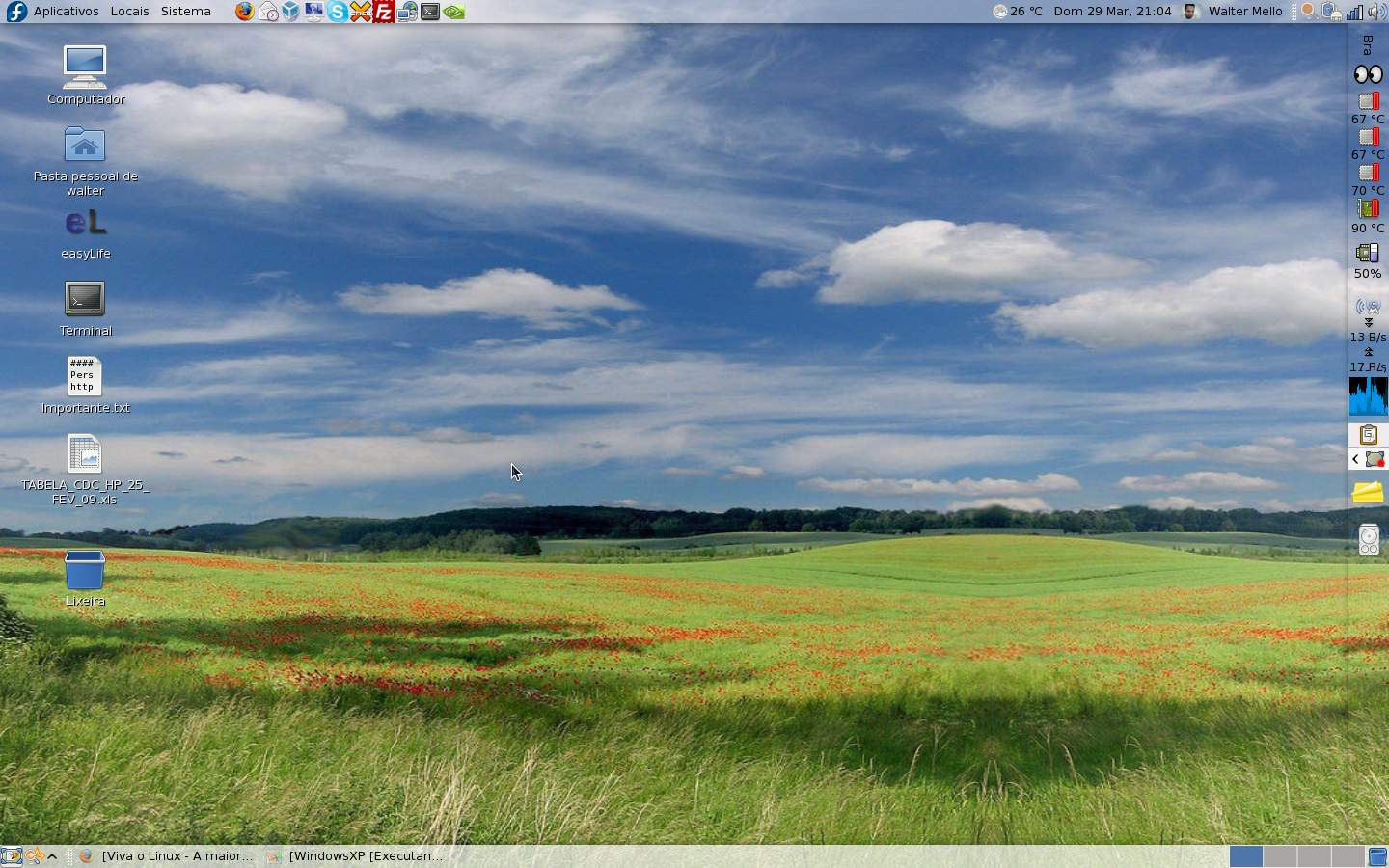The width and height of the screenshot is (1389, 868).
Task: Switch to Viva o Linux window
Action: [166, 856]
